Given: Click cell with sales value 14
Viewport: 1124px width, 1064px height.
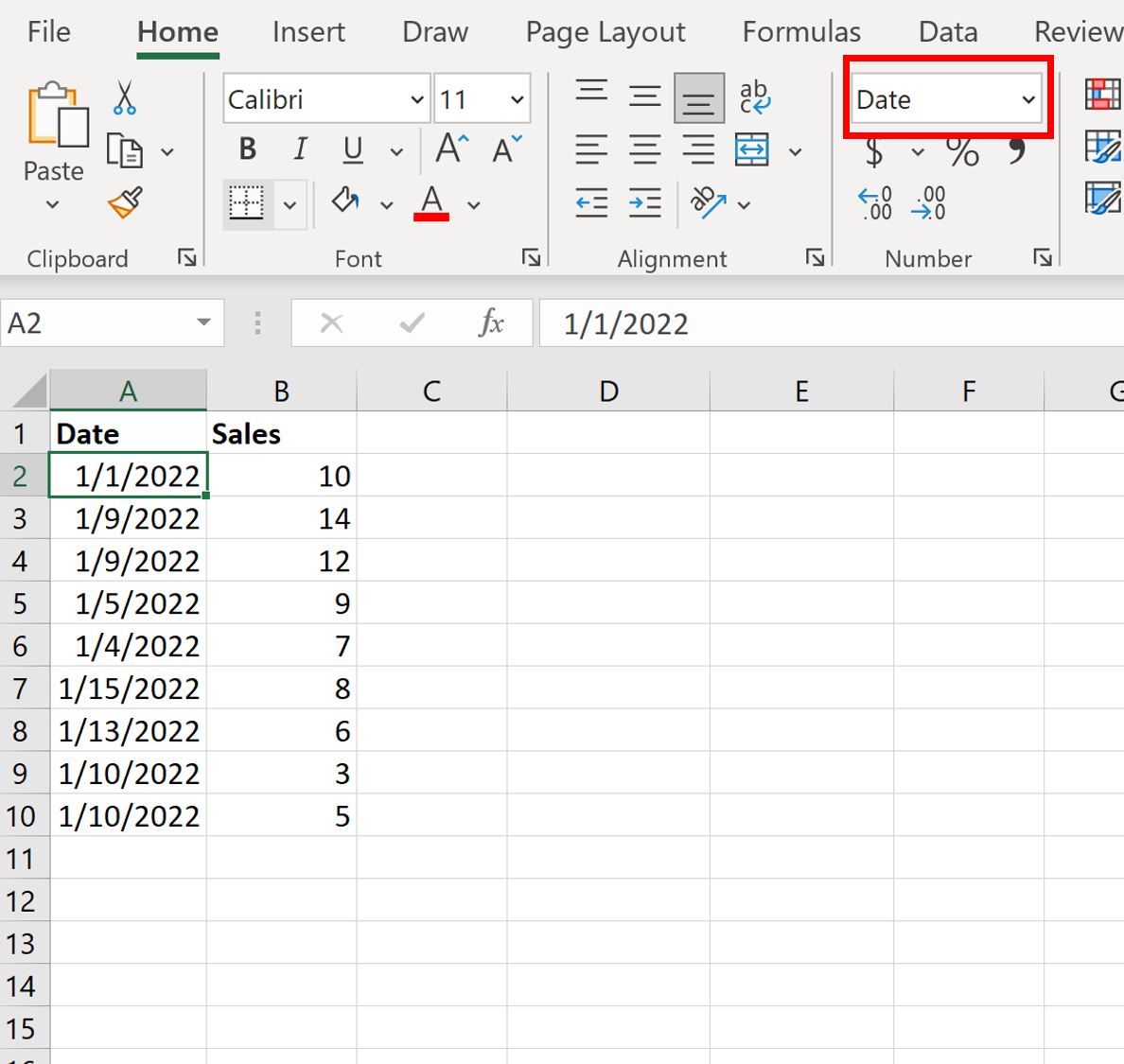Looking at the screenshot, I should coord(282,518).
